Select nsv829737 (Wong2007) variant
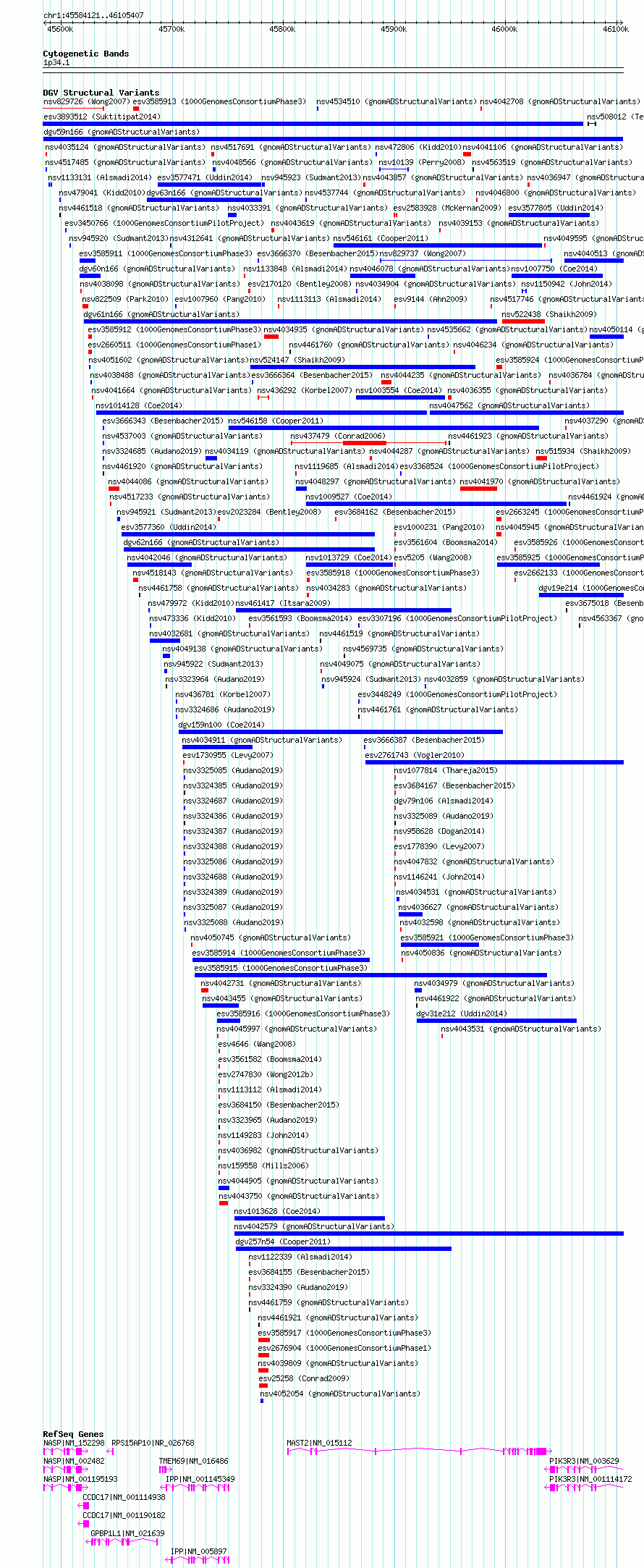644x1568 pixels. 423,253
